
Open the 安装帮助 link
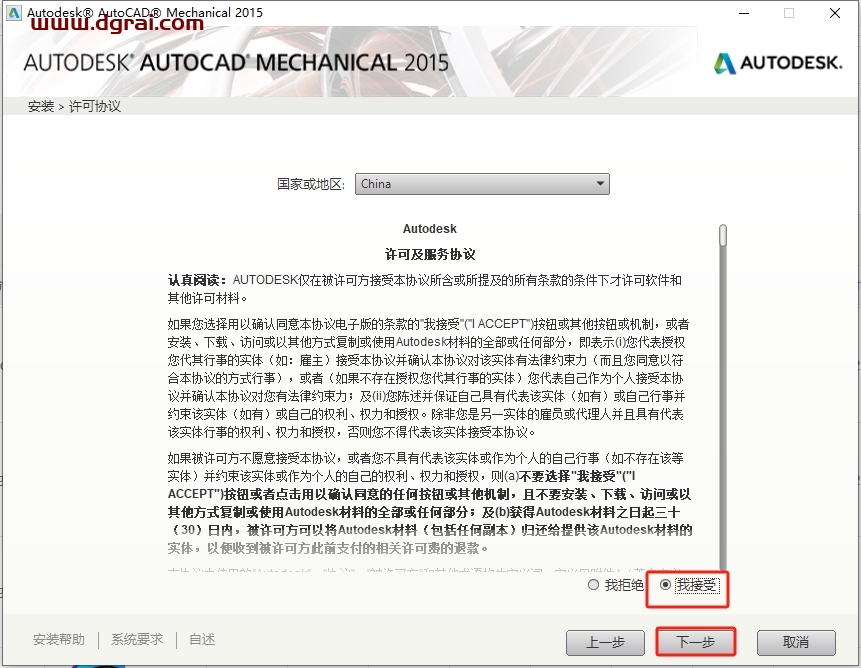click(x=59, y=639)
